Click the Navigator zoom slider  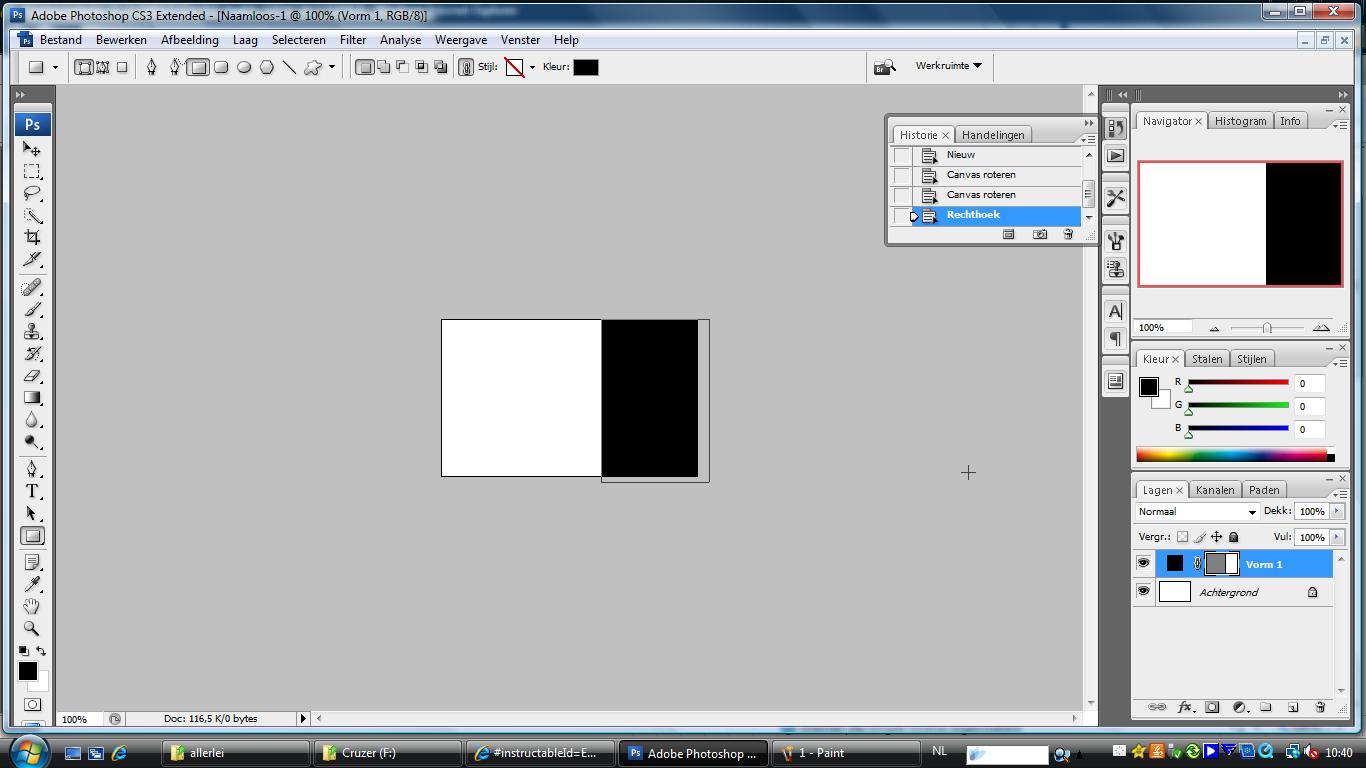click(x=1266, y=328)
